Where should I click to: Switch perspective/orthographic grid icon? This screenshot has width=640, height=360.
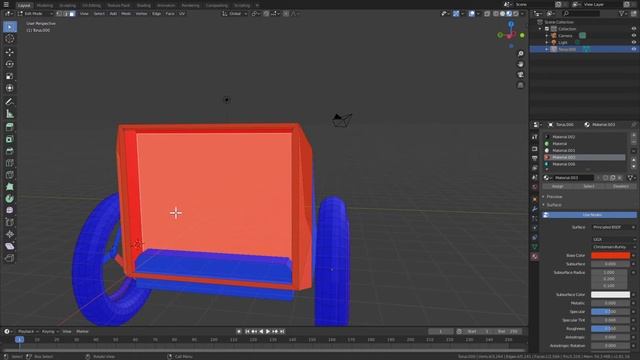(x=520, y=85)
